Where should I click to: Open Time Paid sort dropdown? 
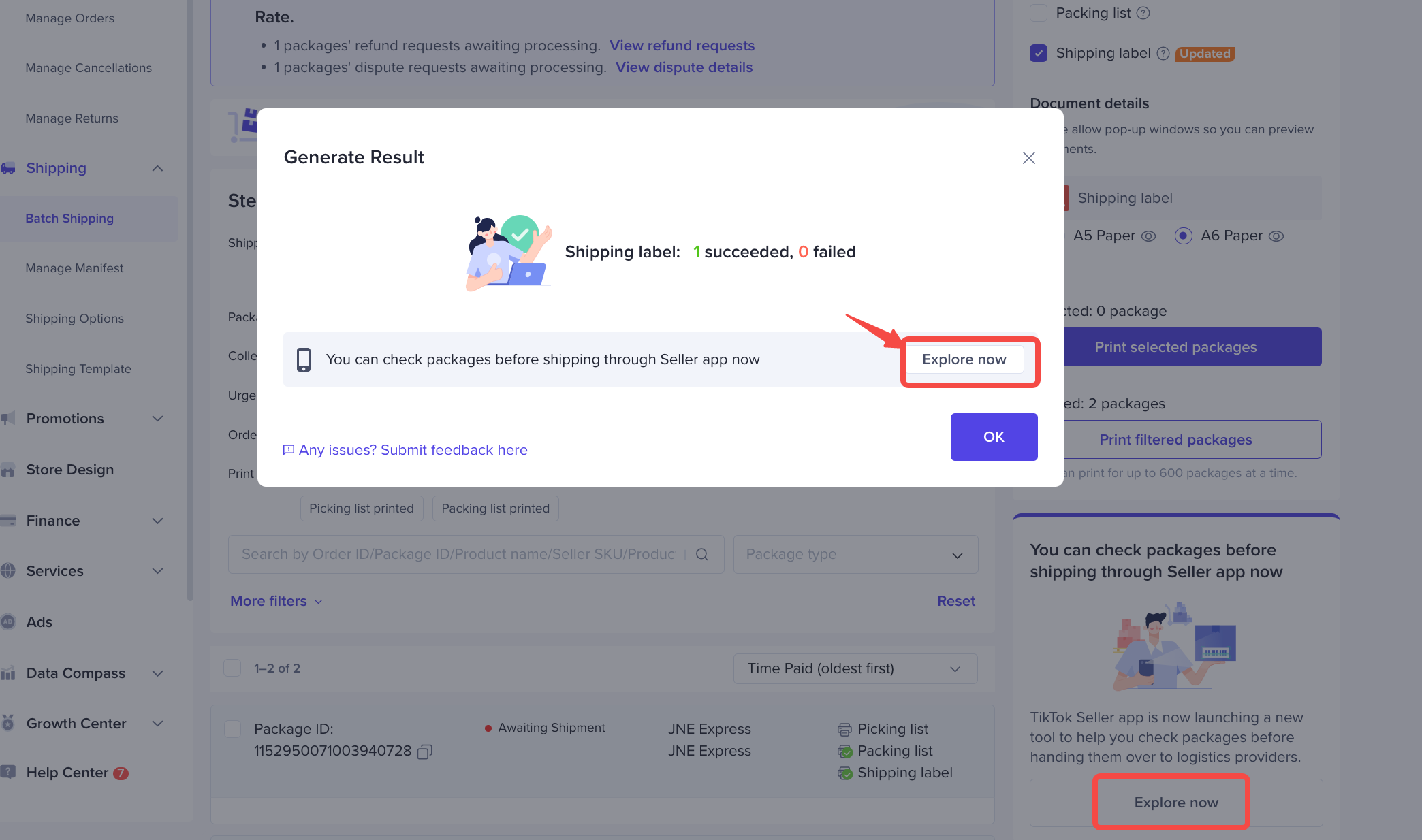pos(855,668)
